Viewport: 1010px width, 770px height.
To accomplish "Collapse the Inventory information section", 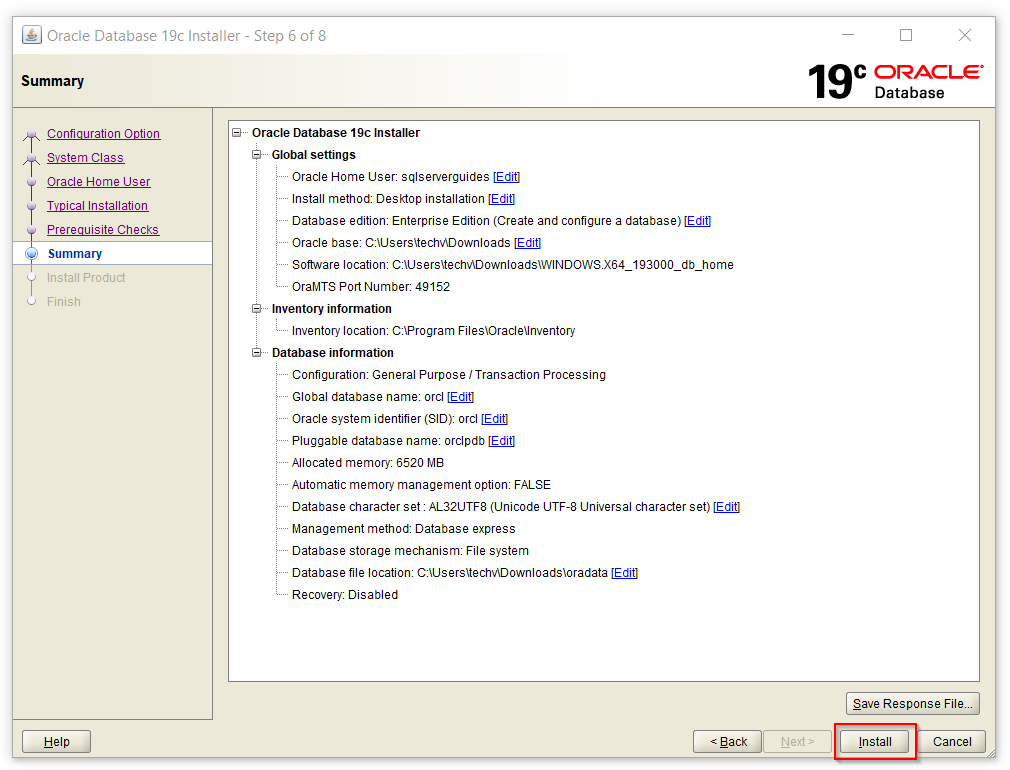I will (257, 309).
